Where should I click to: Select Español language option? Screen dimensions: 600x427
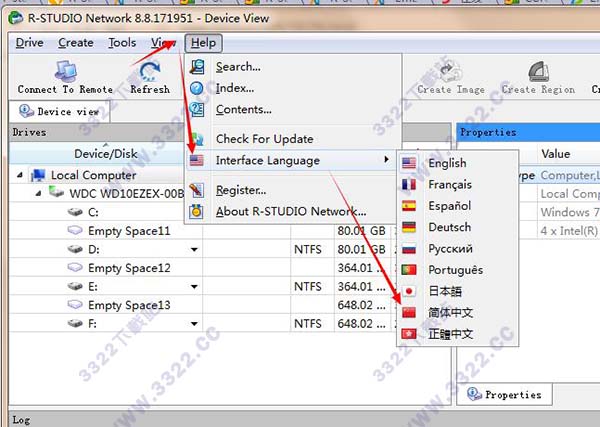[x=458, y=206]
